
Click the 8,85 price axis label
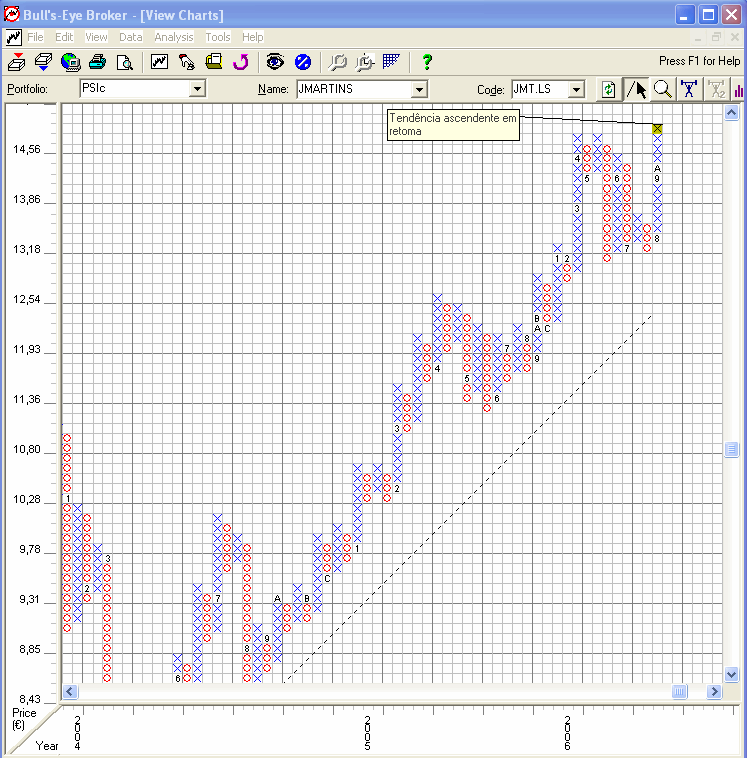pyautogui.click(x=30, y=649)
